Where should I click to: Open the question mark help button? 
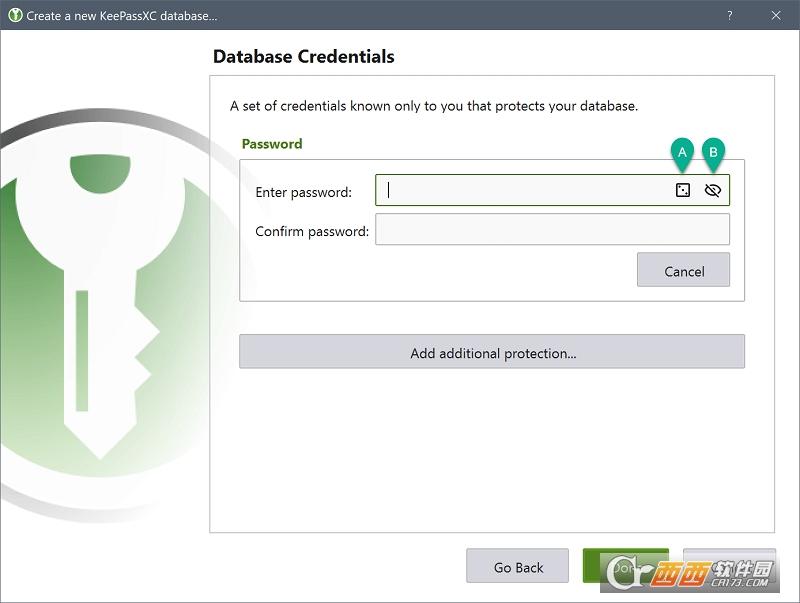coord(730,15)
